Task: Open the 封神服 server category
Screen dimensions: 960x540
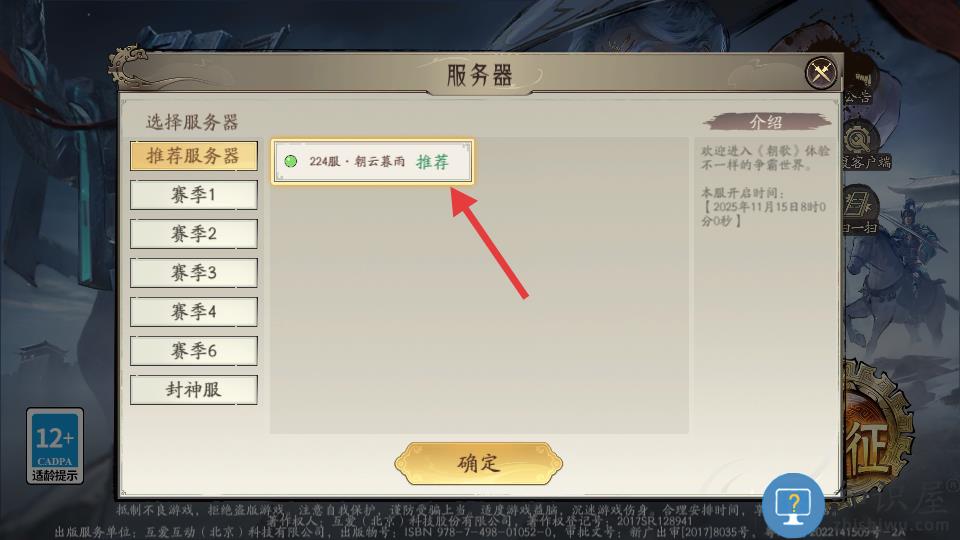Action: [193, 389]
